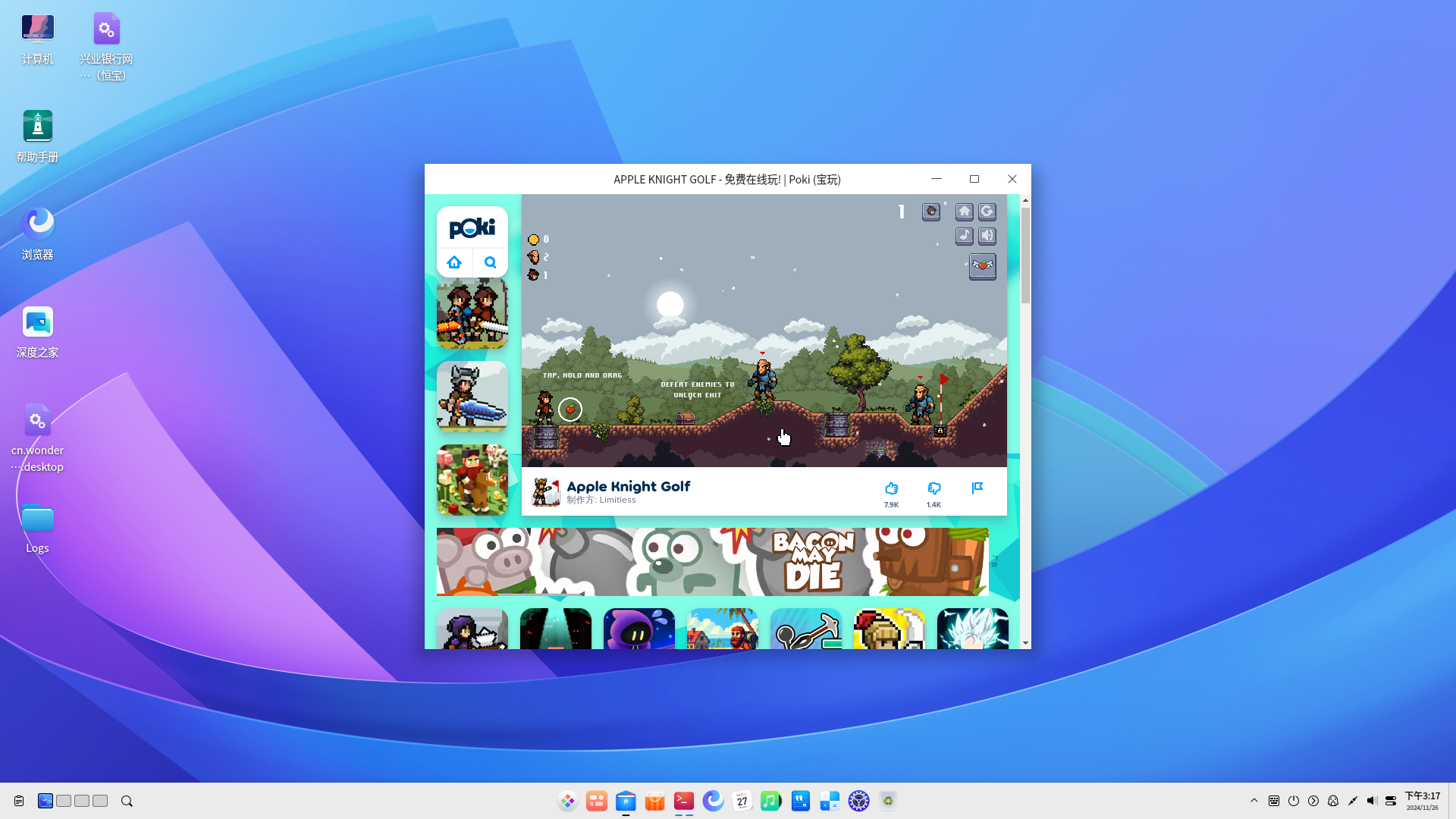Image resolution: width=1456 pixels, height=819 pixels.
Task: Click the scrollbar down arrow in Poki window
Action: click(x=1025, y=643)
